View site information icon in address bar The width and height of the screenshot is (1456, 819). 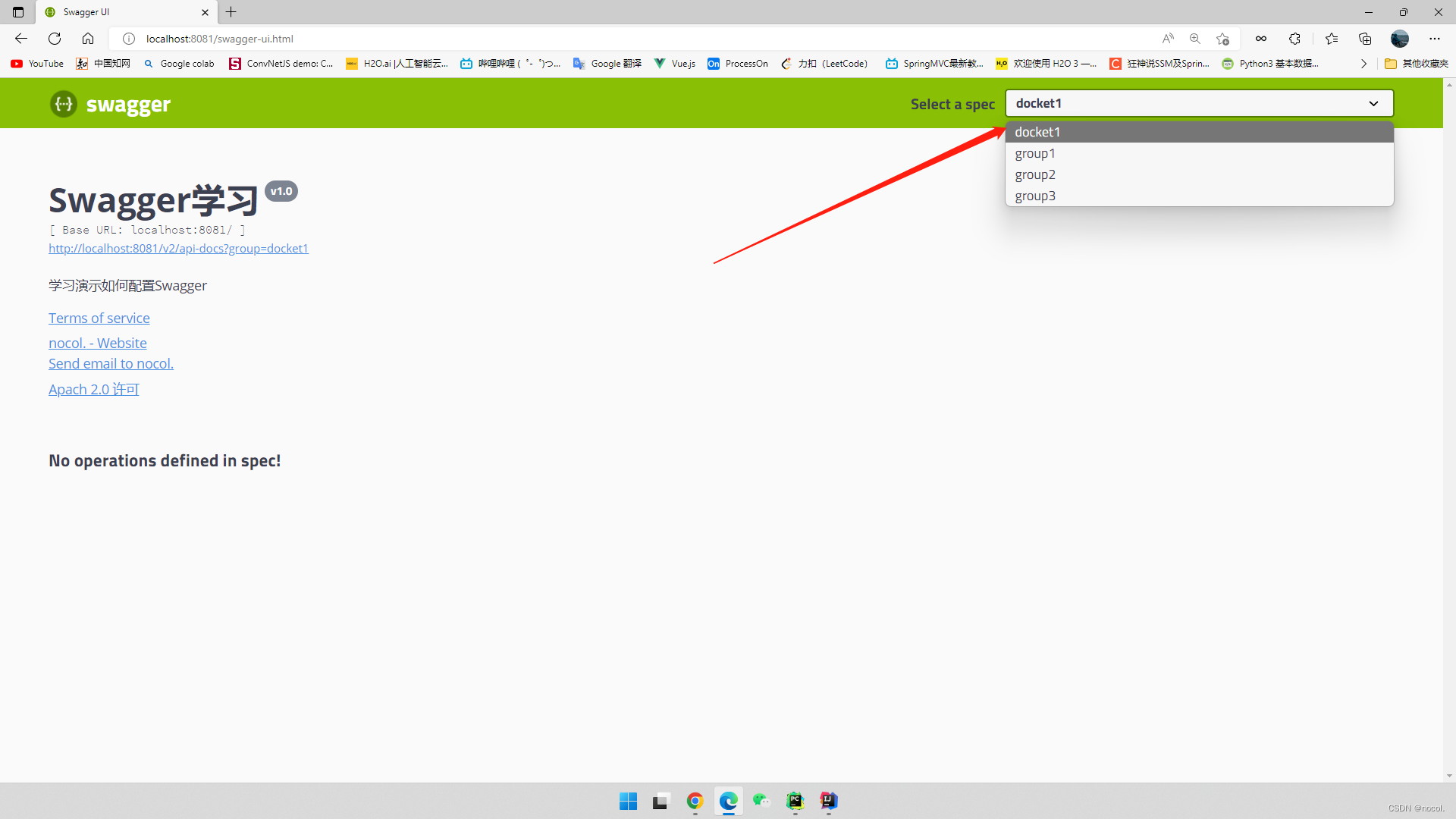[129, 39]
